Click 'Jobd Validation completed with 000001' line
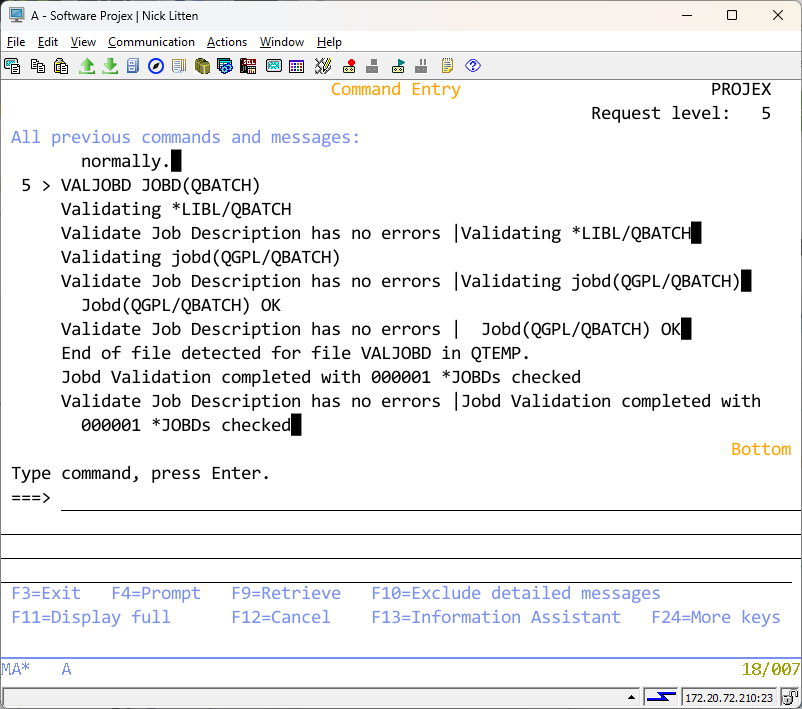Image resolution: width=802 pixels, height=709 pixels. [321, 378]
